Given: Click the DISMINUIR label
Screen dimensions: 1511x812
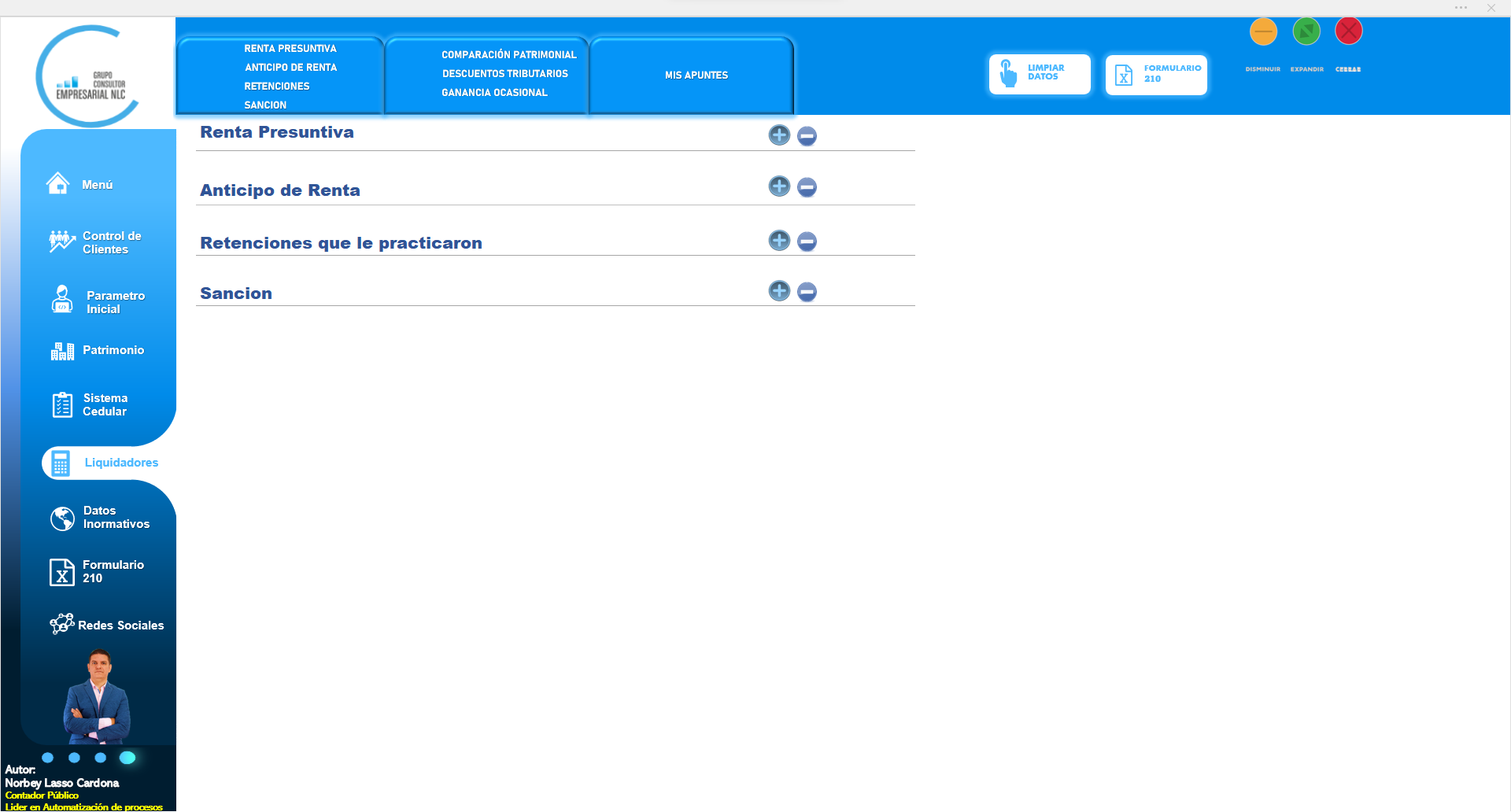Looking at the screenshot, I should click(x=1262, y=69).
